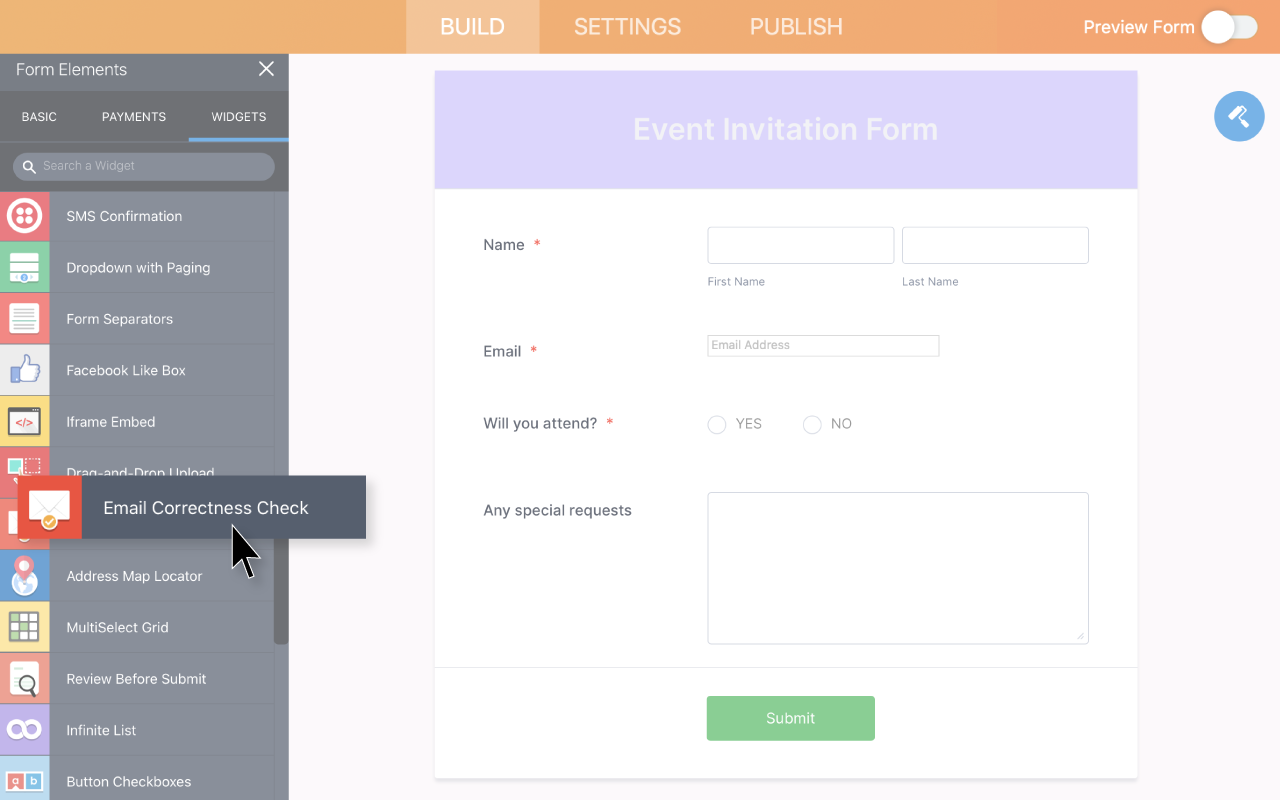Click the Iframe Embed code icon

pyautogui.click(x=24, y=422)
